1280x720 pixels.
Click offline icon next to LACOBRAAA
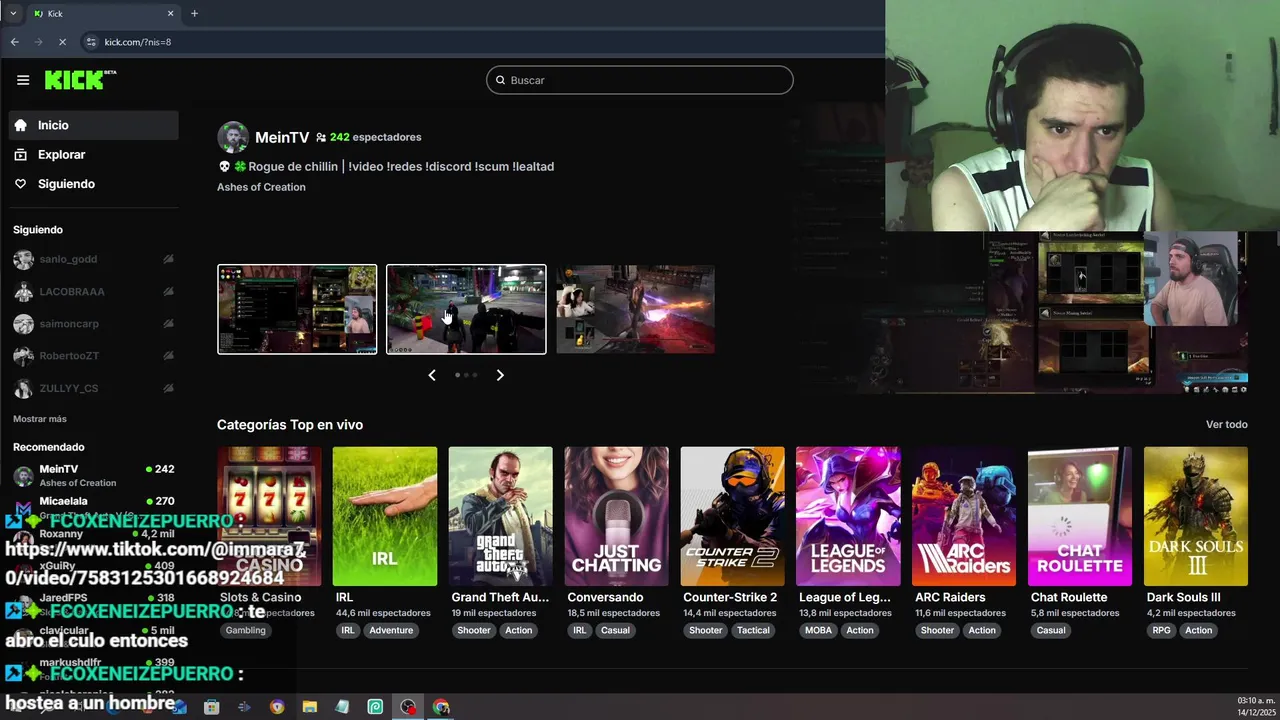[x=168, y=292]
